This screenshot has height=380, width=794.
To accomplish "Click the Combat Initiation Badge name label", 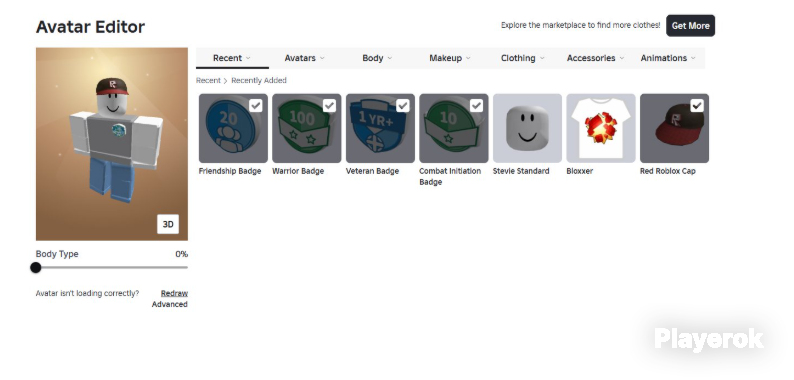I will [450, 176].
